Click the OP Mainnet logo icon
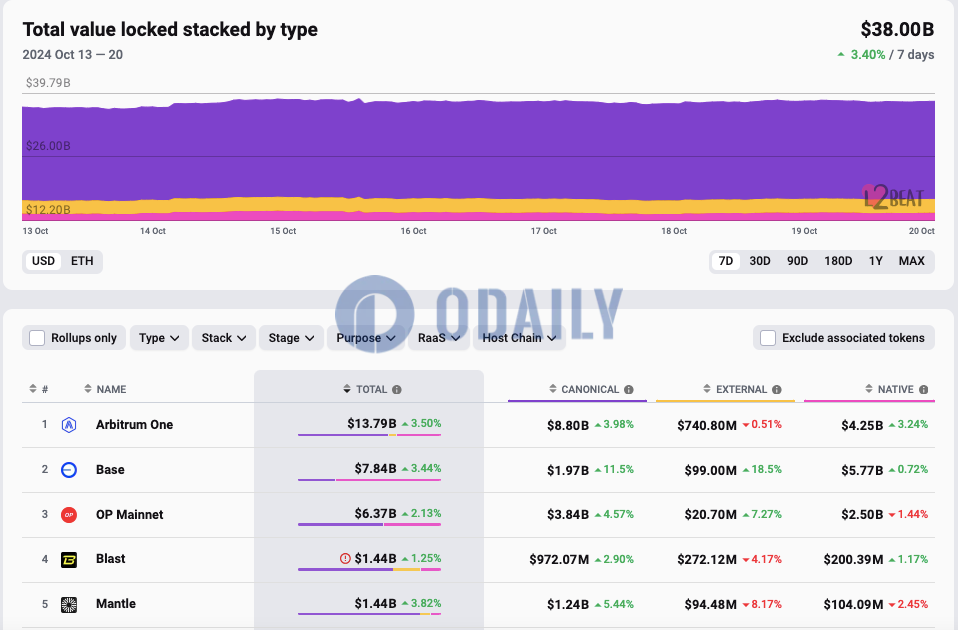Viewport: 958px width, 630px height. (69, 515)
